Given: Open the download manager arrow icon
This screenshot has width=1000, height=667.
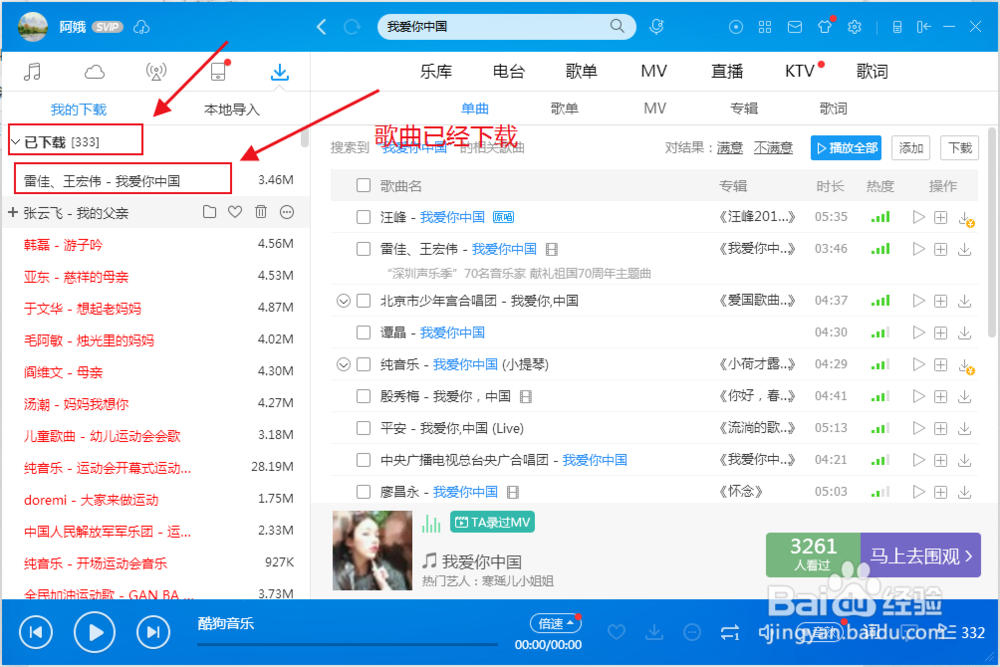Looking at the screenshot, I should point(279,71).
